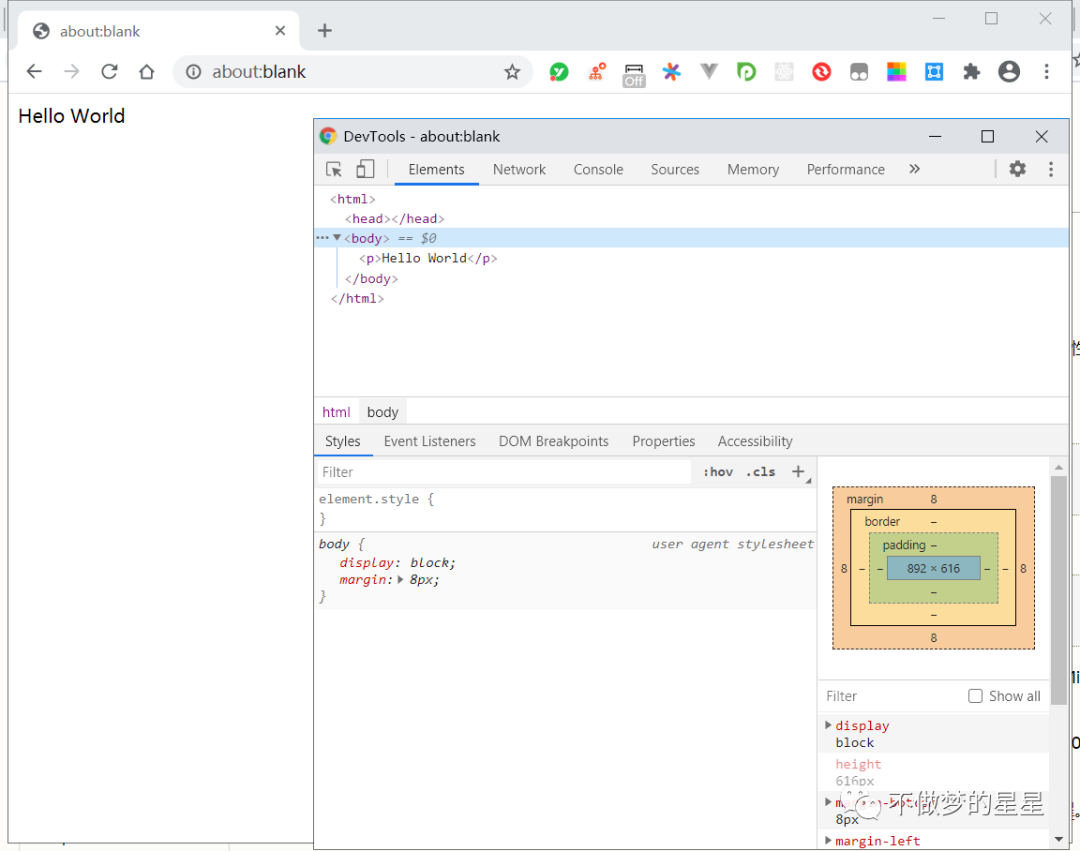This screenshot has height=851, width=1080.
Task: Select the <head></head> node
Action: (x=395, y=218)
